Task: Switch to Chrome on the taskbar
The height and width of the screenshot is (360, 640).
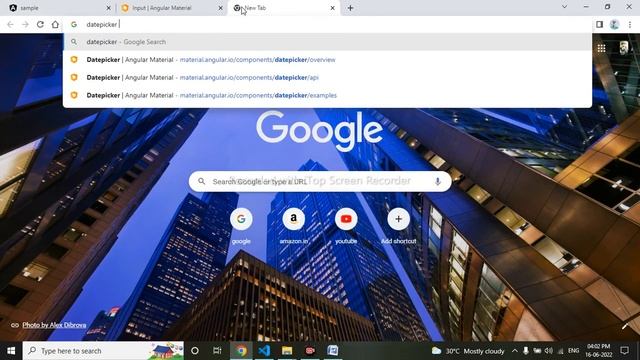Action: (241, 351)
